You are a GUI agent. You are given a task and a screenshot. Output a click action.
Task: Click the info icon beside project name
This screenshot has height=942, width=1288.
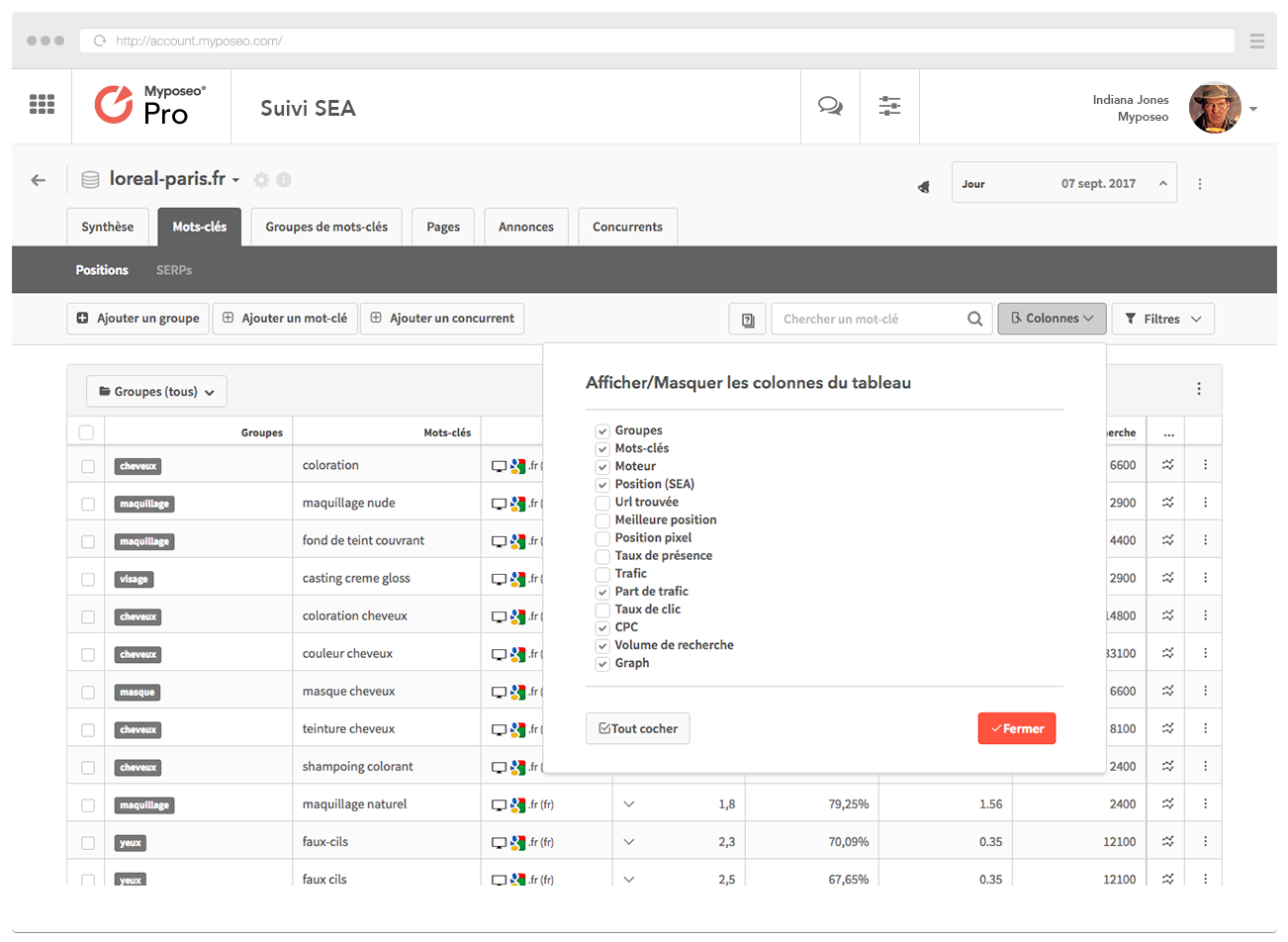point(284,180)
